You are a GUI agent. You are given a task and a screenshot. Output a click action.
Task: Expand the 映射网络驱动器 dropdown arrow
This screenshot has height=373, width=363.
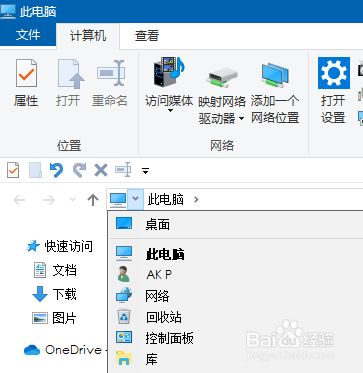tap(241, 118)
